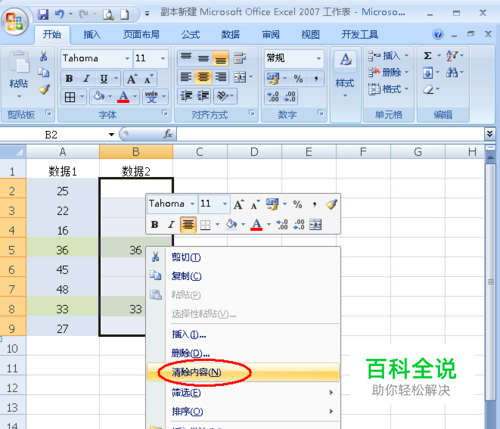The height and width of the screenshot is (429, 500).
Task: Increase font size in ribbon
Action: (132, 79)
